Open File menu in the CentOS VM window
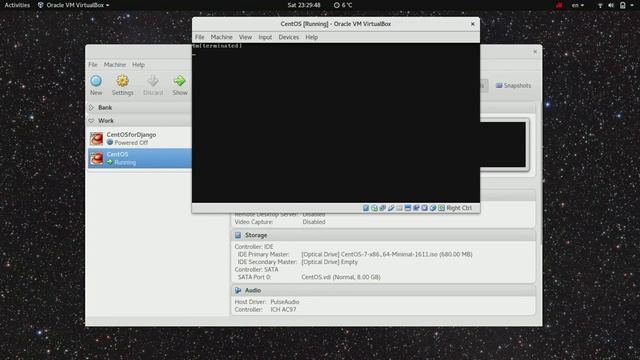 tap(199, 37)
